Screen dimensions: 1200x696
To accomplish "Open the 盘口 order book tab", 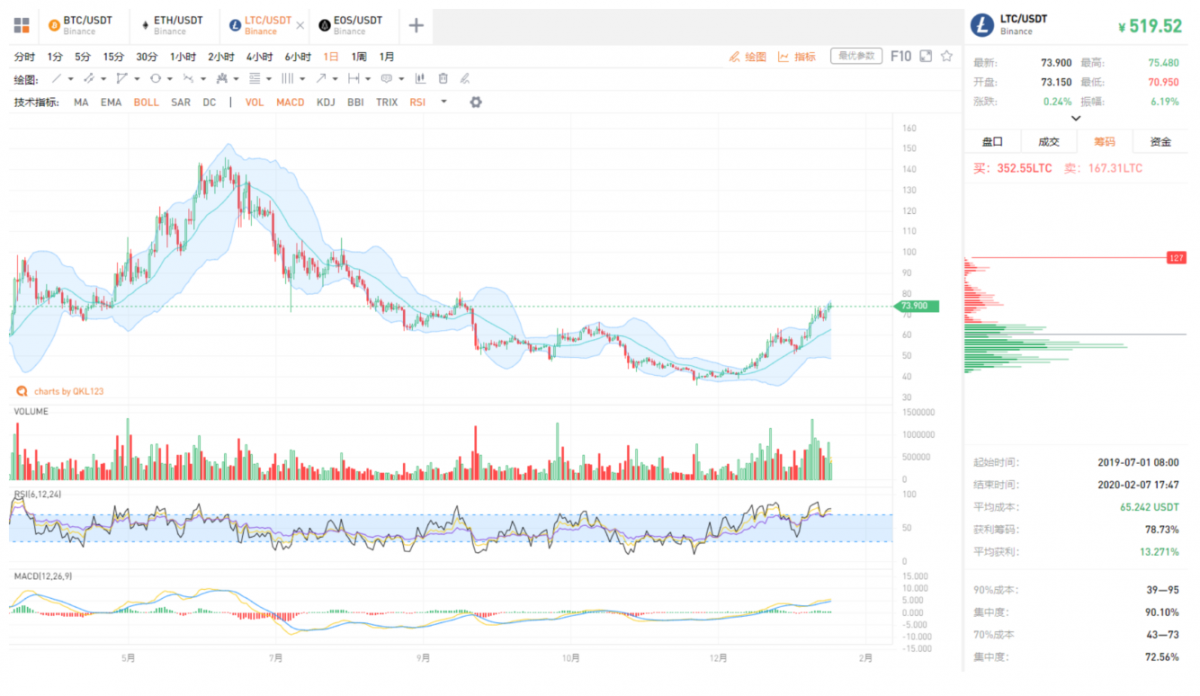I will 992,142.
